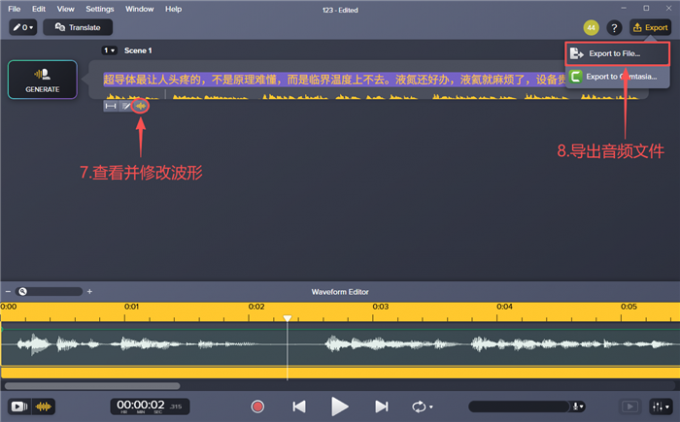Switch to video view toggle icon
Viewport: 680px width, 422px height.
pyautogui.click(x=19, y=406)
